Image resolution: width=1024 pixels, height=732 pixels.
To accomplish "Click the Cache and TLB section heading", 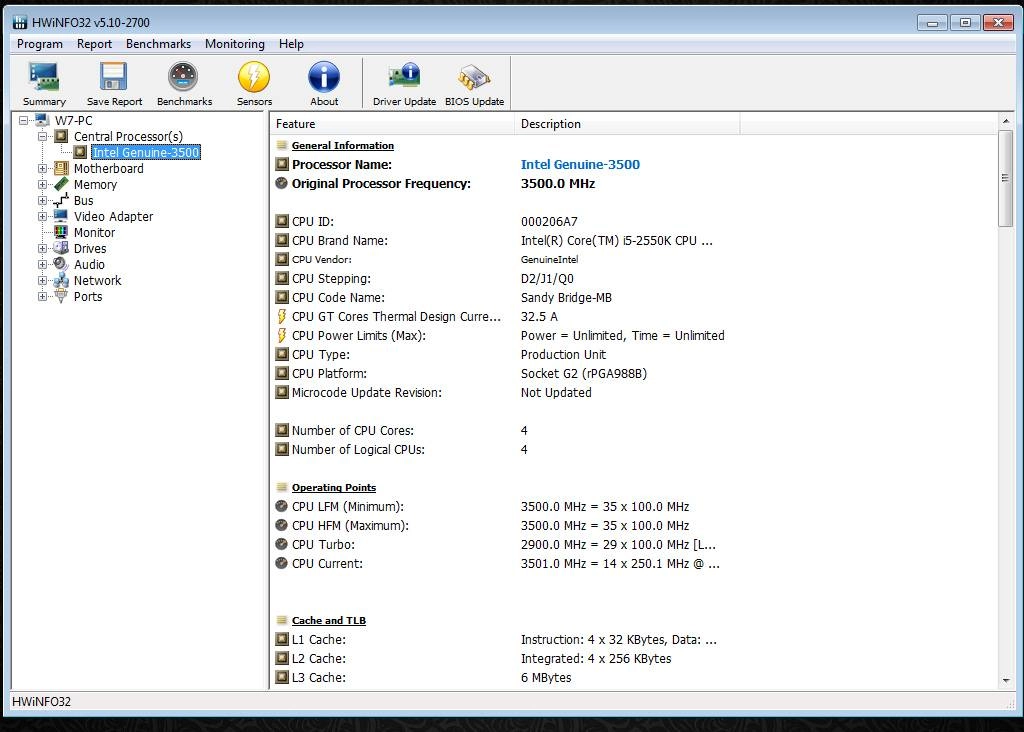I will coord(328,620).
